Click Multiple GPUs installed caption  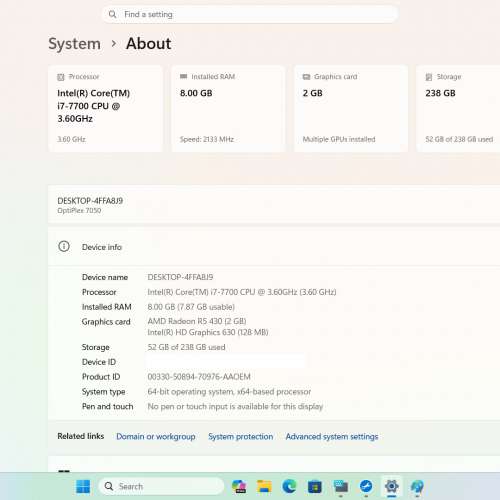coord(339,139)
